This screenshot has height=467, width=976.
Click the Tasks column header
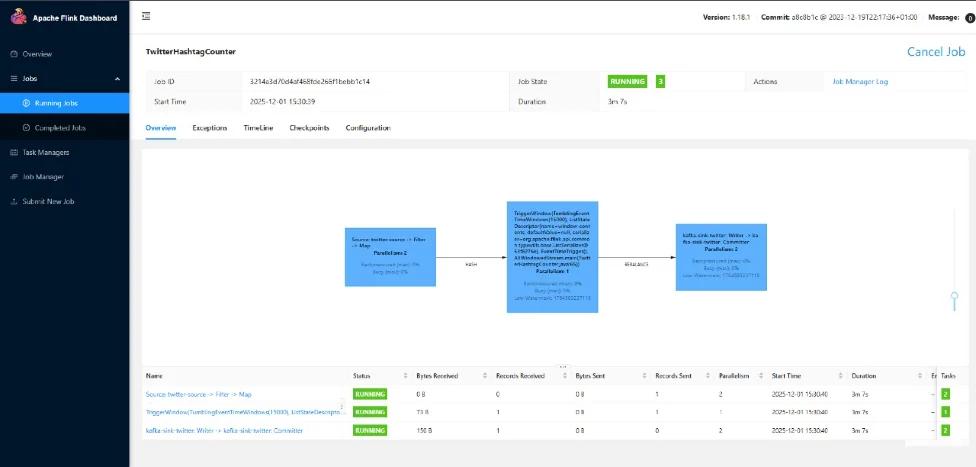[x=948, y=376]
